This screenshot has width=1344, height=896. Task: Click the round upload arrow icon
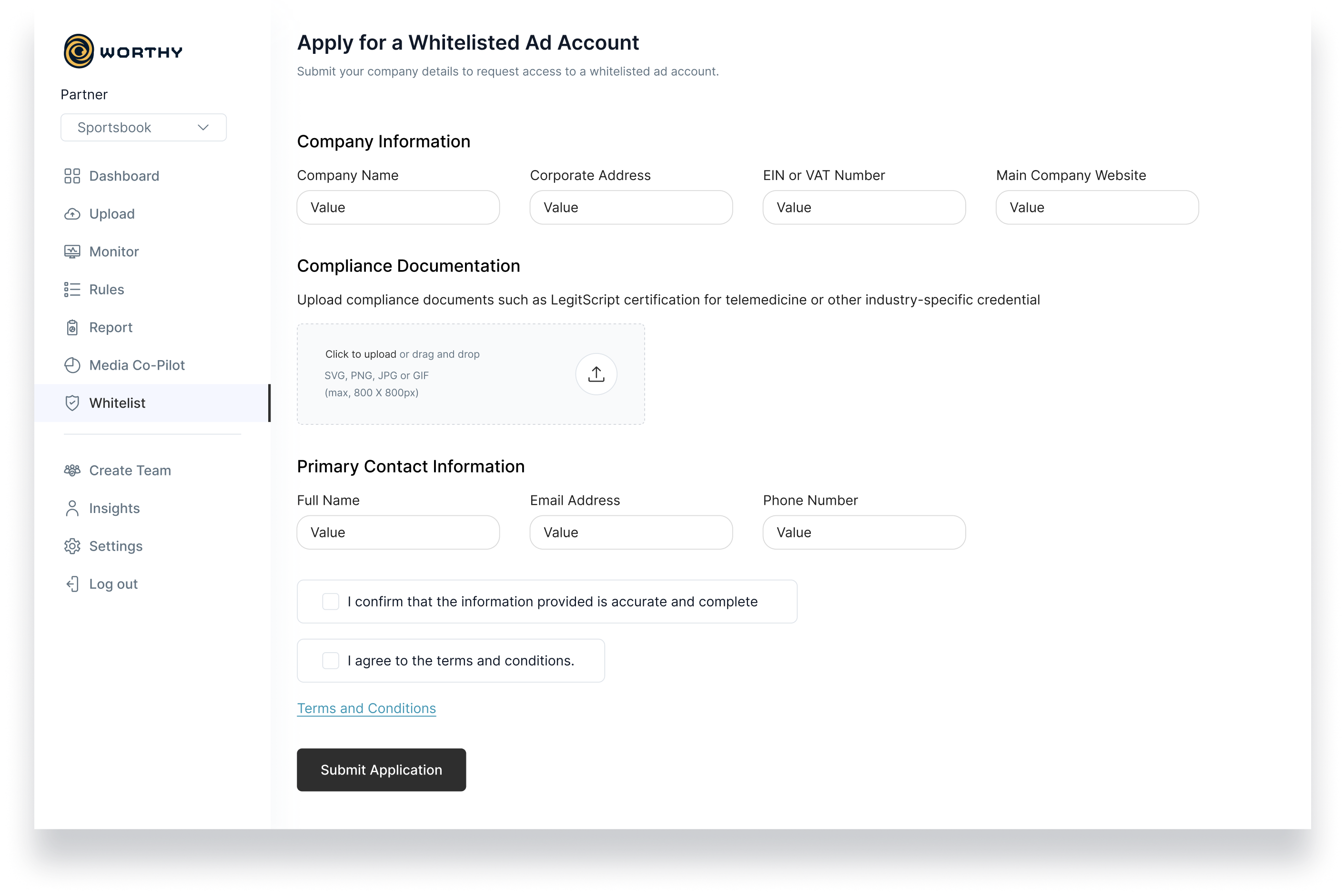click(596, 374)
